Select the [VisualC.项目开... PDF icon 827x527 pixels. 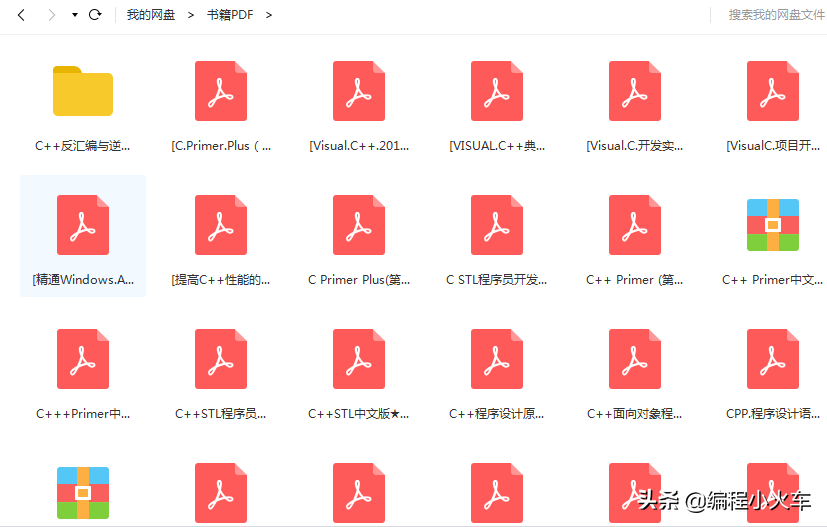[773, 91]
